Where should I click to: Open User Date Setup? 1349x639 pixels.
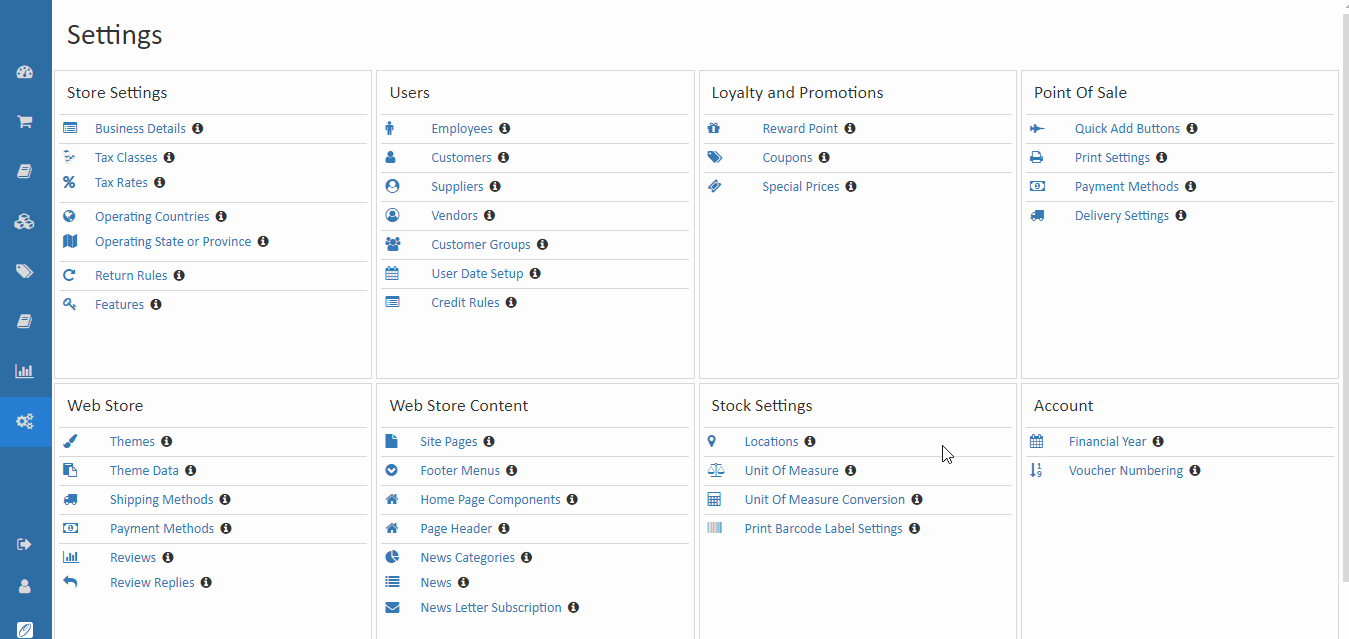[x=477, y=274]
